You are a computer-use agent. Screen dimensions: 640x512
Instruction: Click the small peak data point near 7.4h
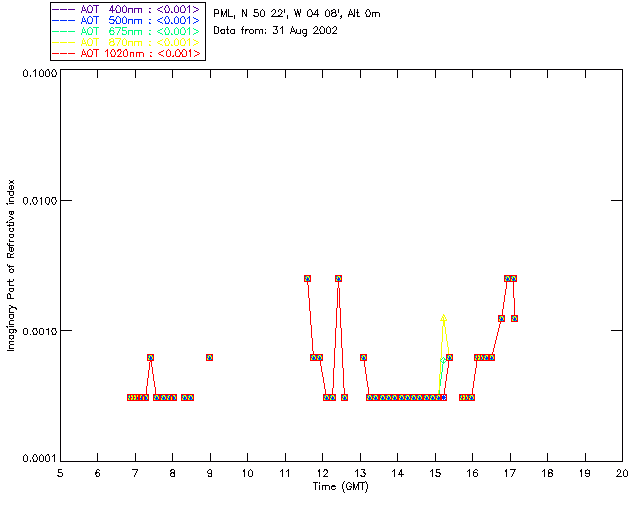[x=150, y=358]
